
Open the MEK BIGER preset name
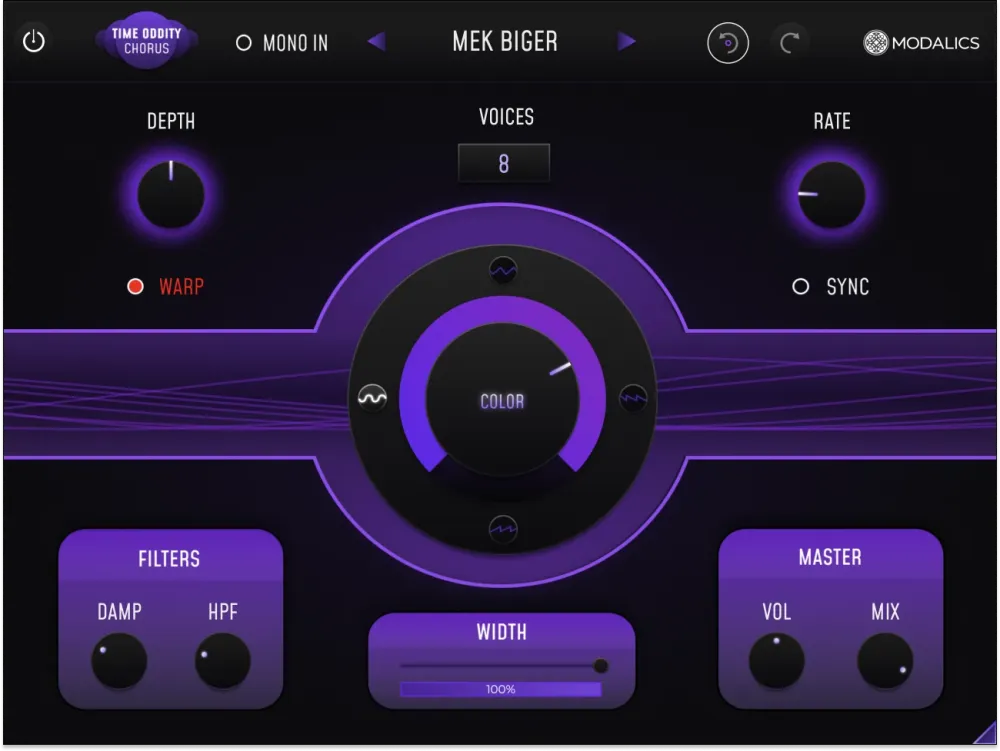504,41
